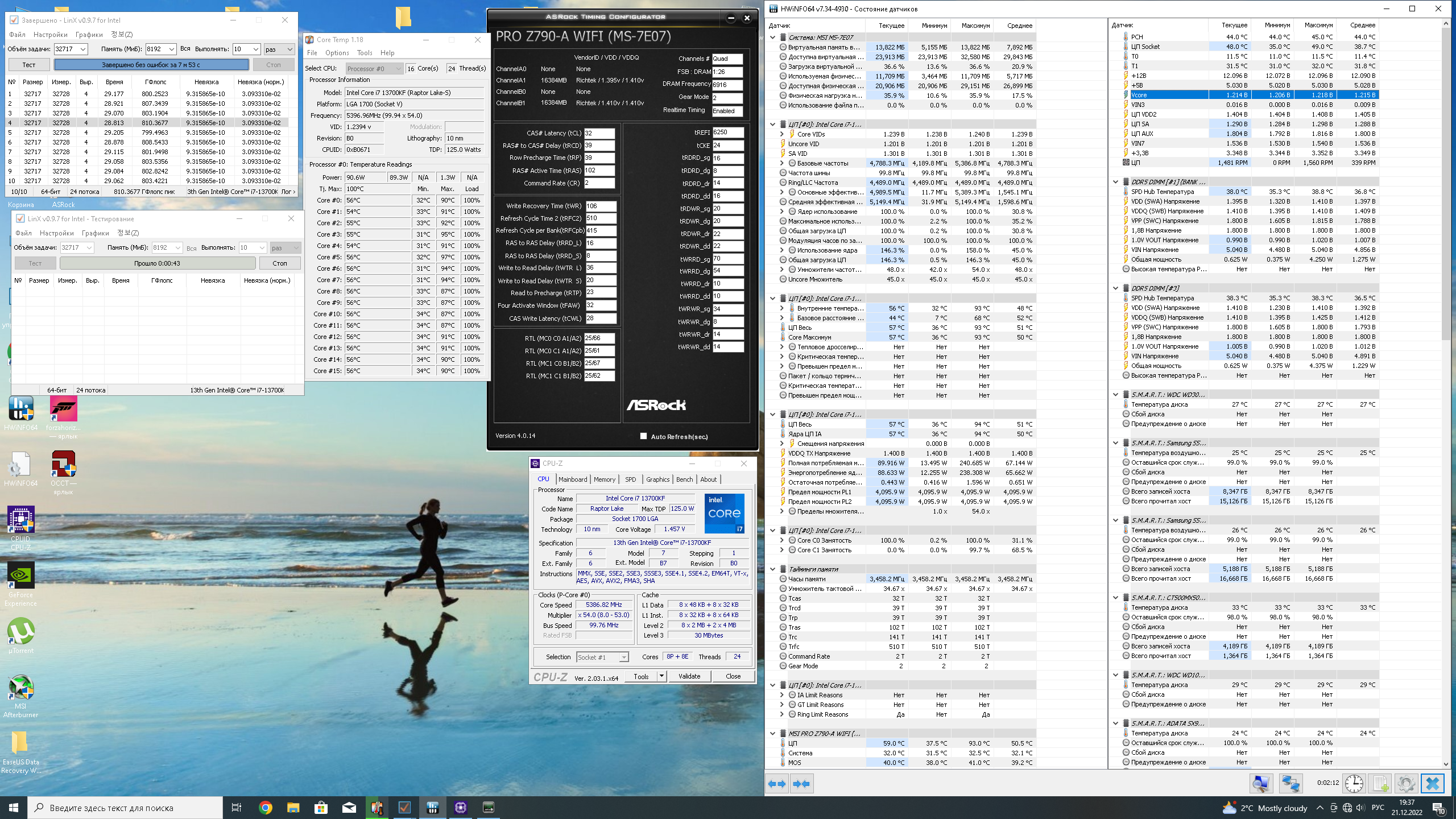Click the Validate button in CPU-Z
Screen dimensions: 1456x819
tap(689, 676)
